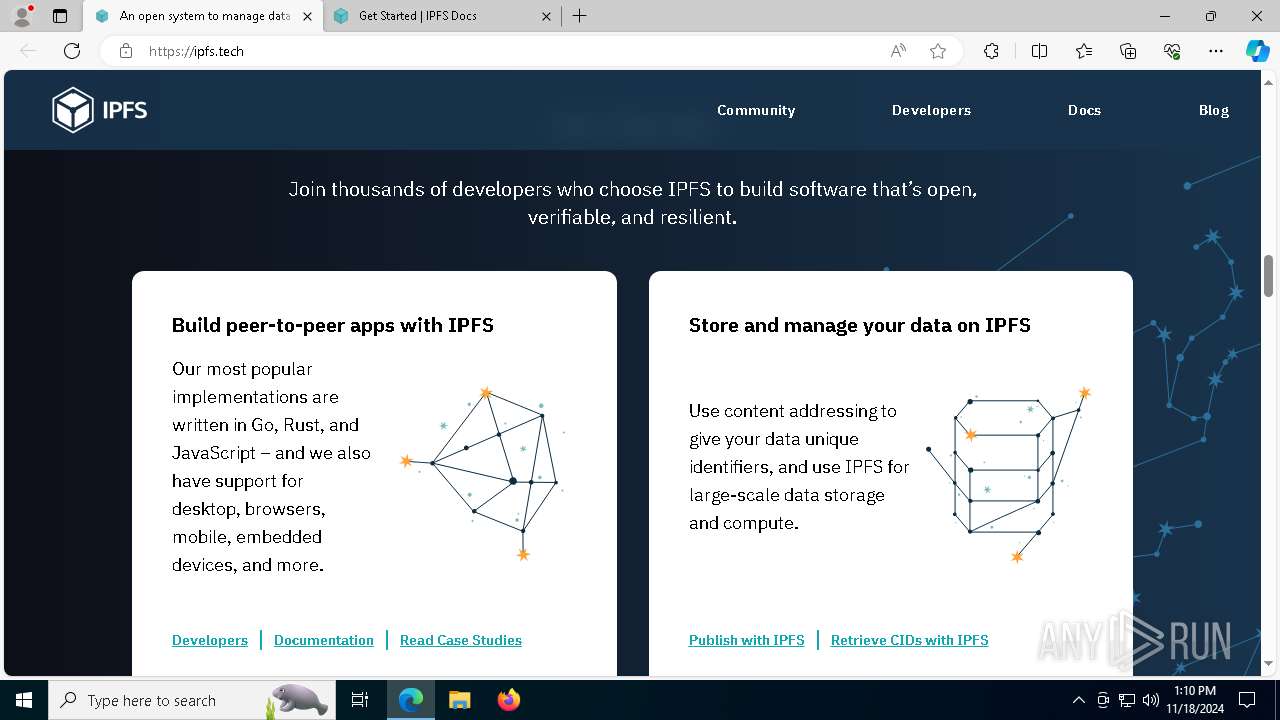1280x720 pixels.
Task: Open Browser essentials heart icon
Action: (x=1172, y=51)
